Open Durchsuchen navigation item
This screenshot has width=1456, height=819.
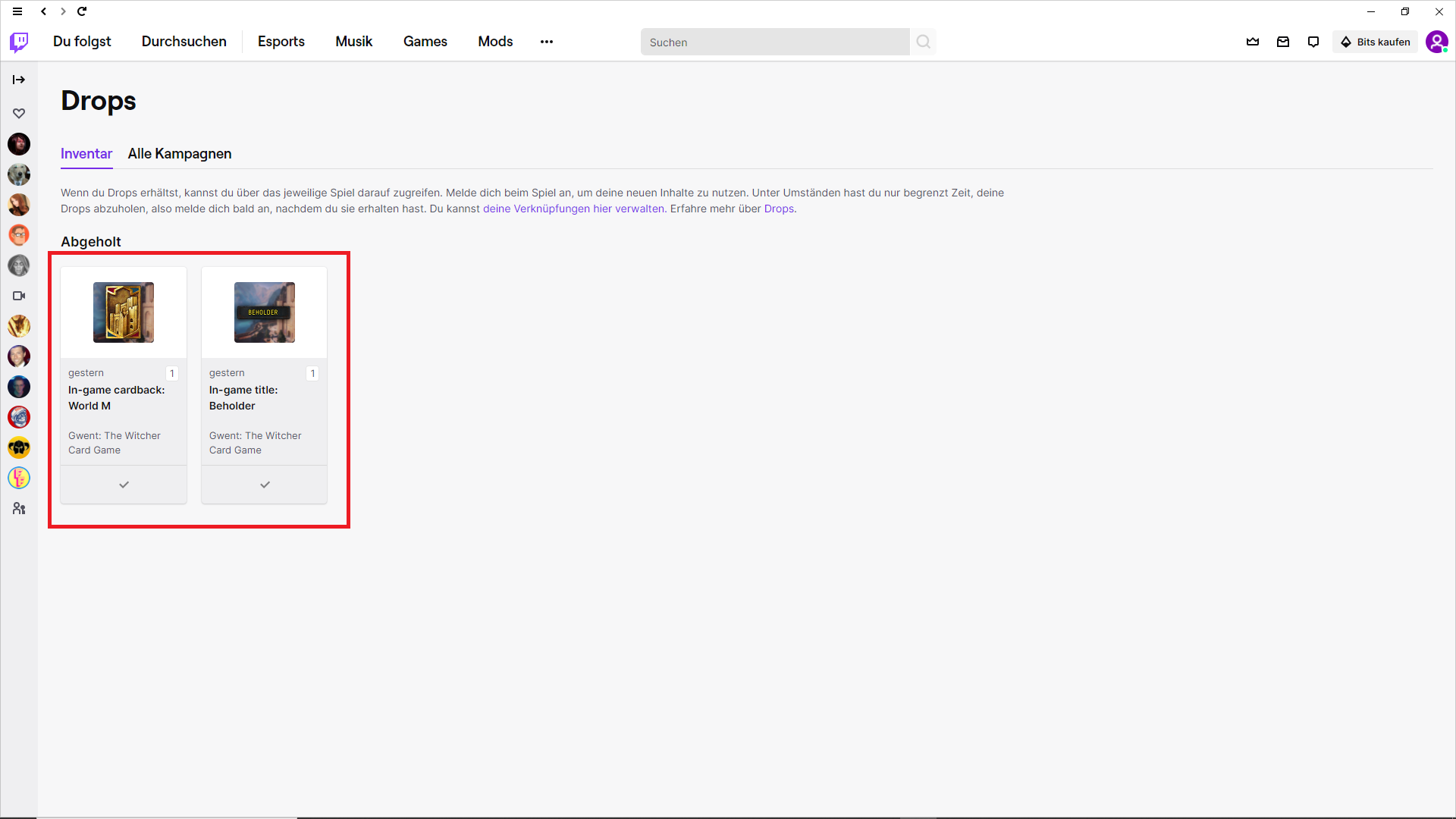pyautogui.click(x=184, y=42)
